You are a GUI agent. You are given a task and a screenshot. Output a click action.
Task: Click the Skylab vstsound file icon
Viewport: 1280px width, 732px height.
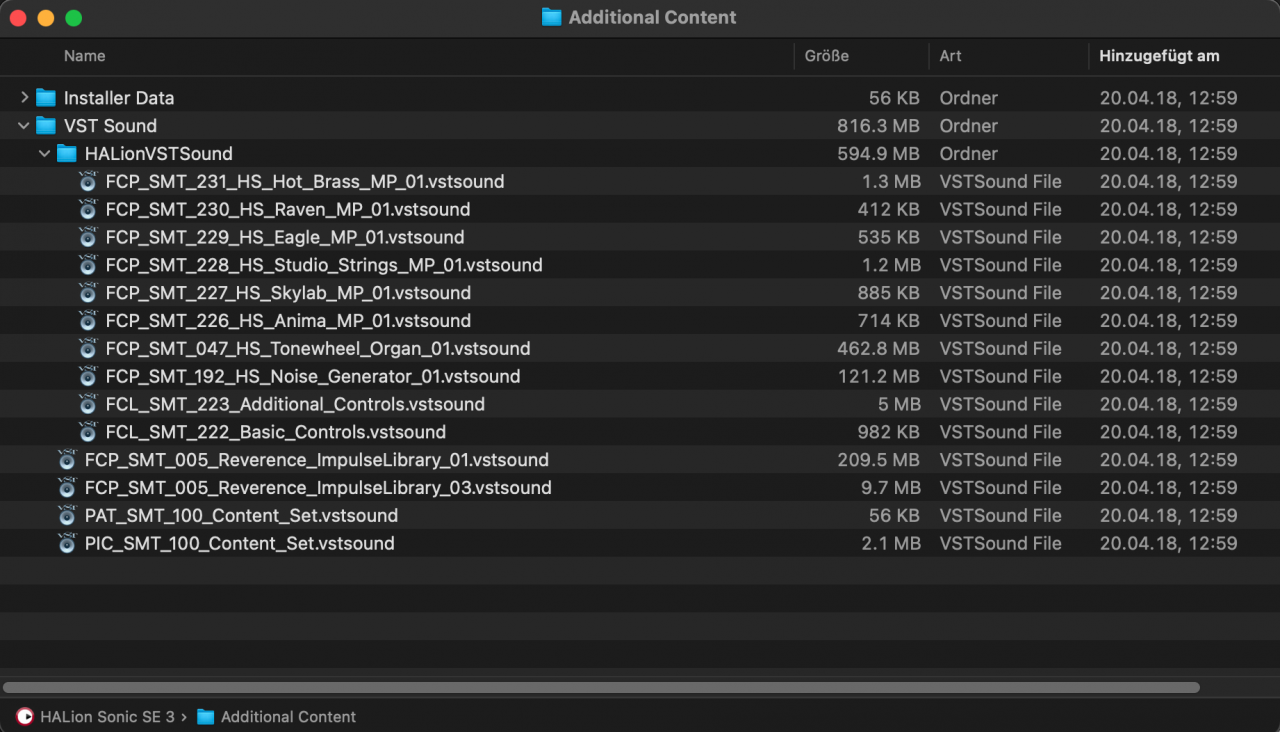[88, 293]
